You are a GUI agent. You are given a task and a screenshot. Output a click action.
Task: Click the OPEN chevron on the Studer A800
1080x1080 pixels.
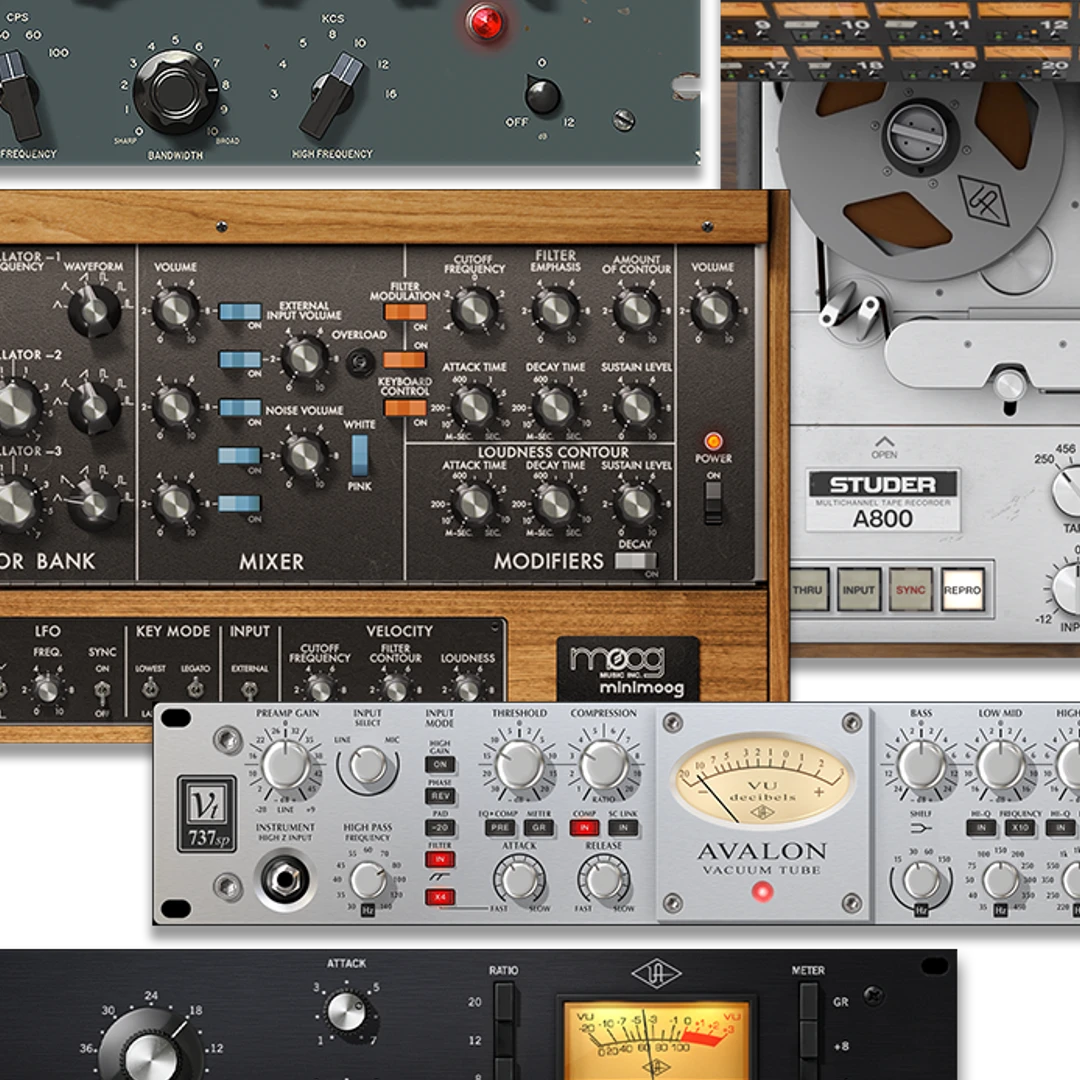884,442
